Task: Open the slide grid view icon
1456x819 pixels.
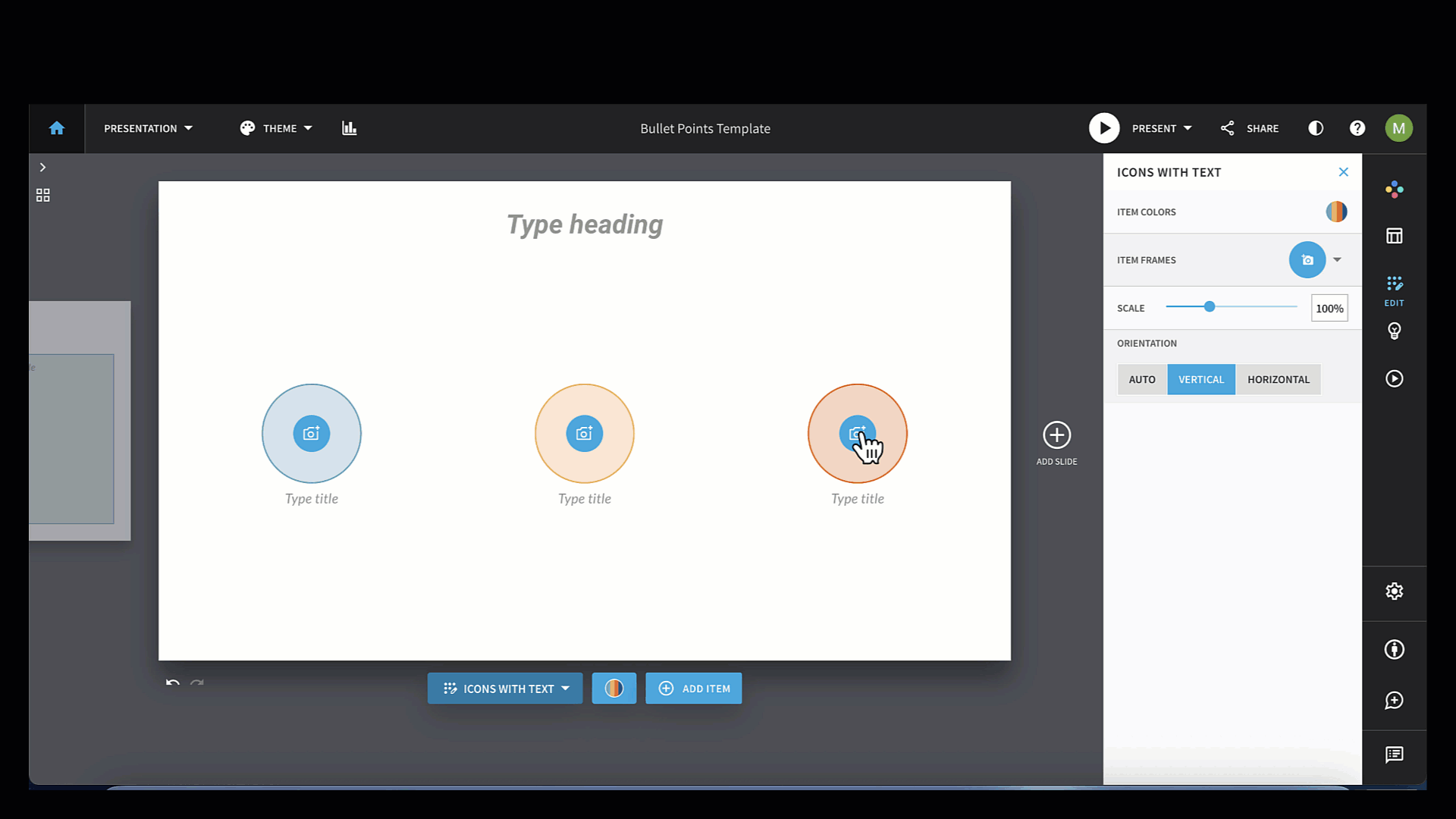Action: pyautogui.click(x=43, y=196)
